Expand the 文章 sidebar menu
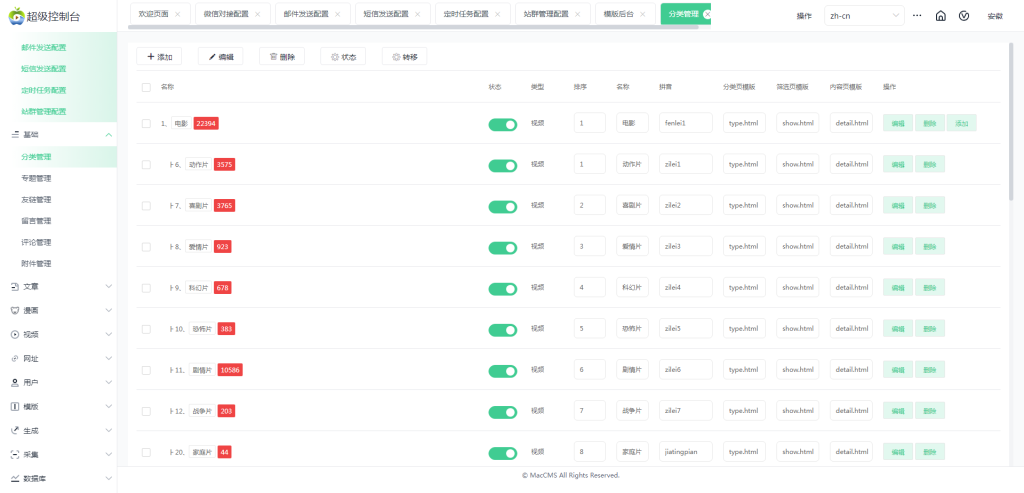Image resolution: width=1024 pixels, height=493 pixels. click(108, 286)
